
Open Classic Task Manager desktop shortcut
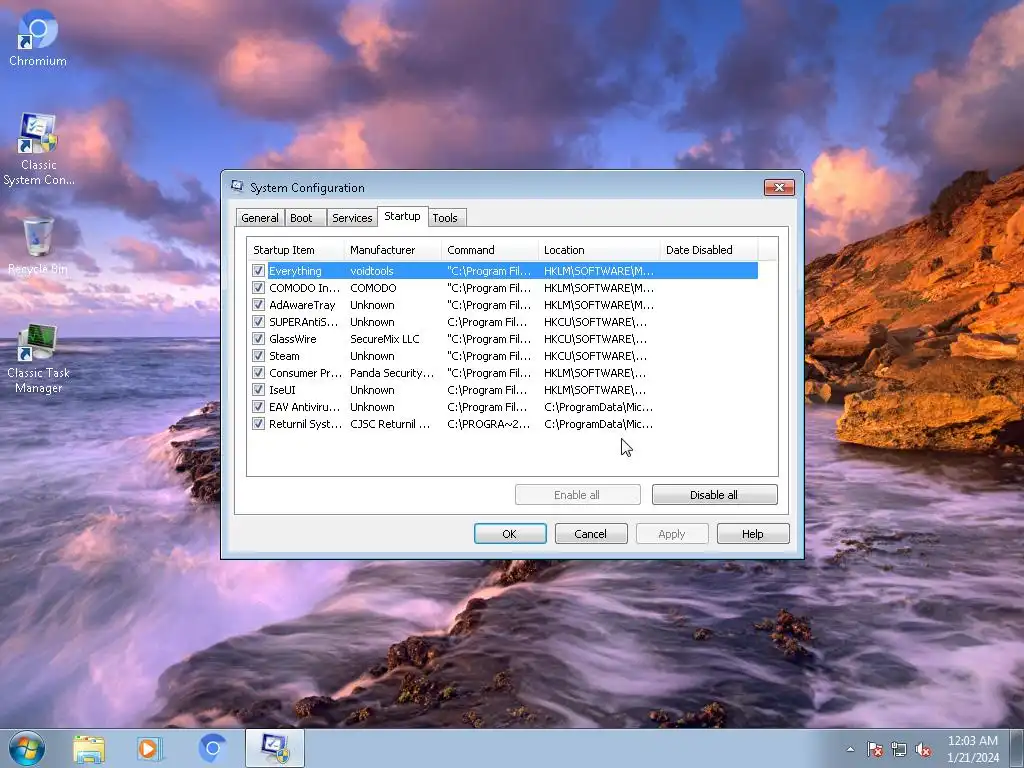(x=38, y=359)
